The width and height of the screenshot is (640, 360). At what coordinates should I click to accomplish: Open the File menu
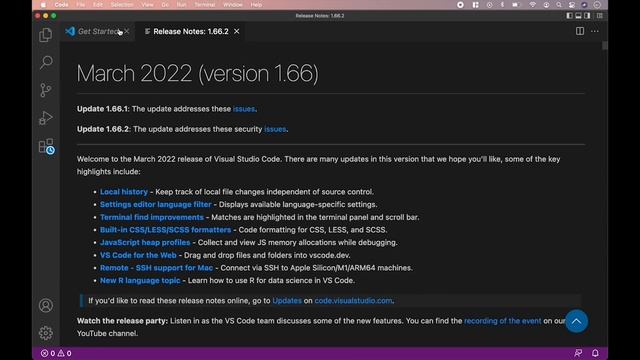80,5
